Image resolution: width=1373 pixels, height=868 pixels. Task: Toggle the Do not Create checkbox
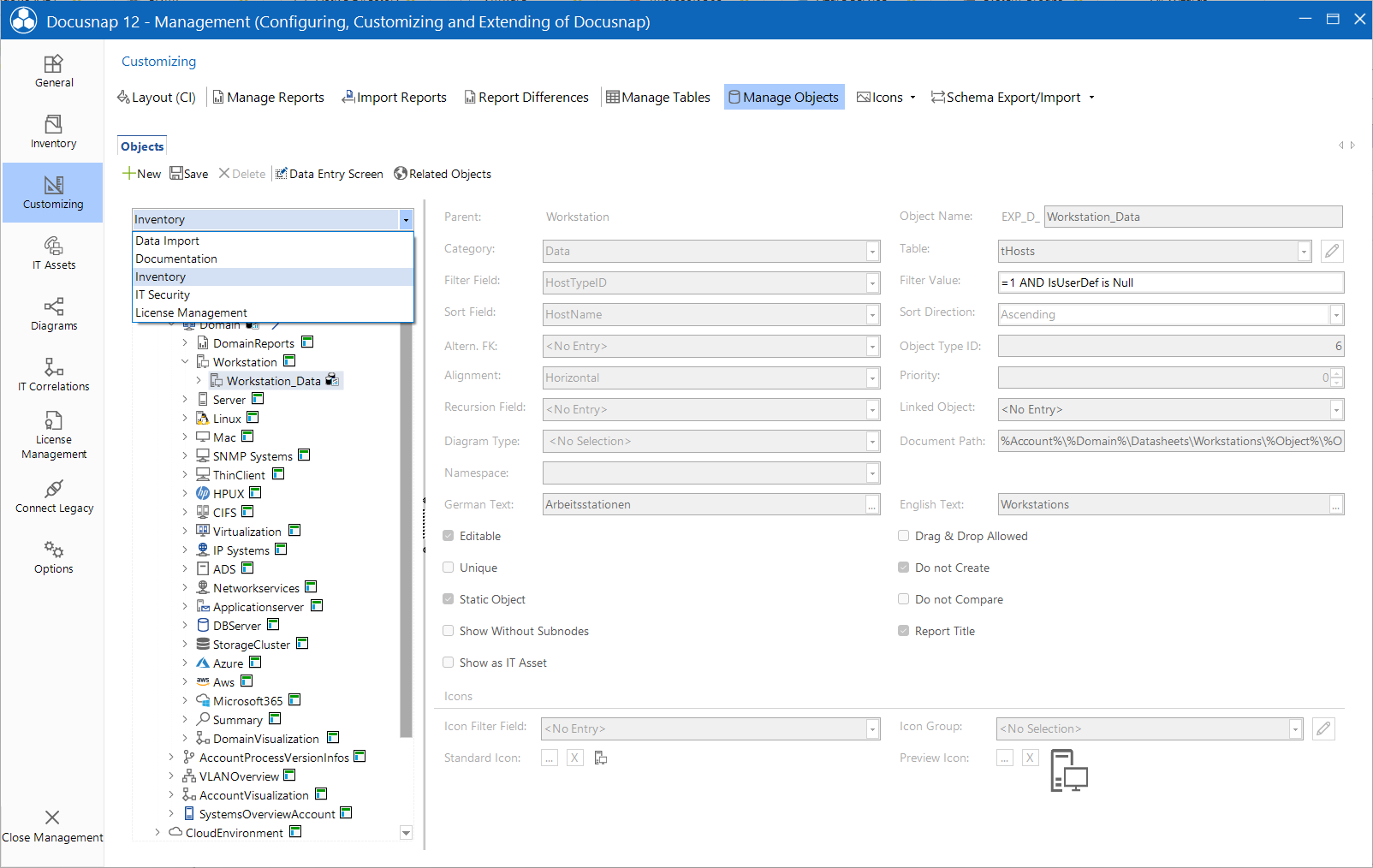pyautogui.click(x=904, y=568)
